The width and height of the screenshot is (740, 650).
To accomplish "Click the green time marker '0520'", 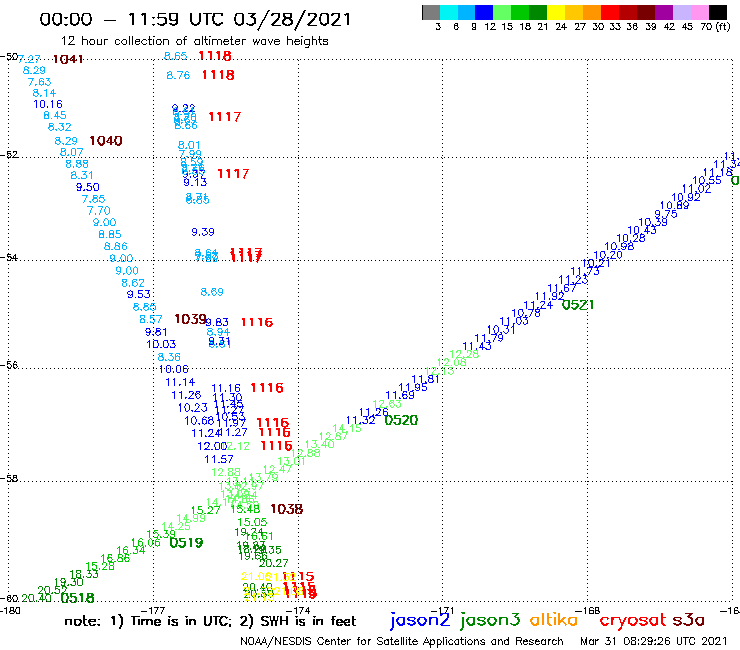I will click(x=401, y=420).
